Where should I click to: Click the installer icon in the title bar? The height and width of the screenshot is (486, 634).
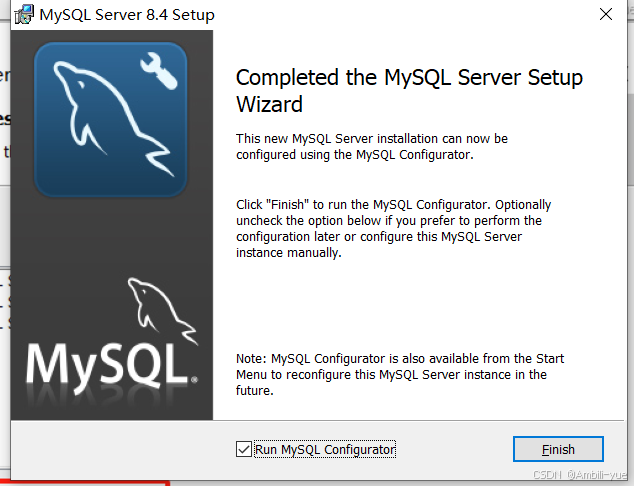tap(24, 15)
